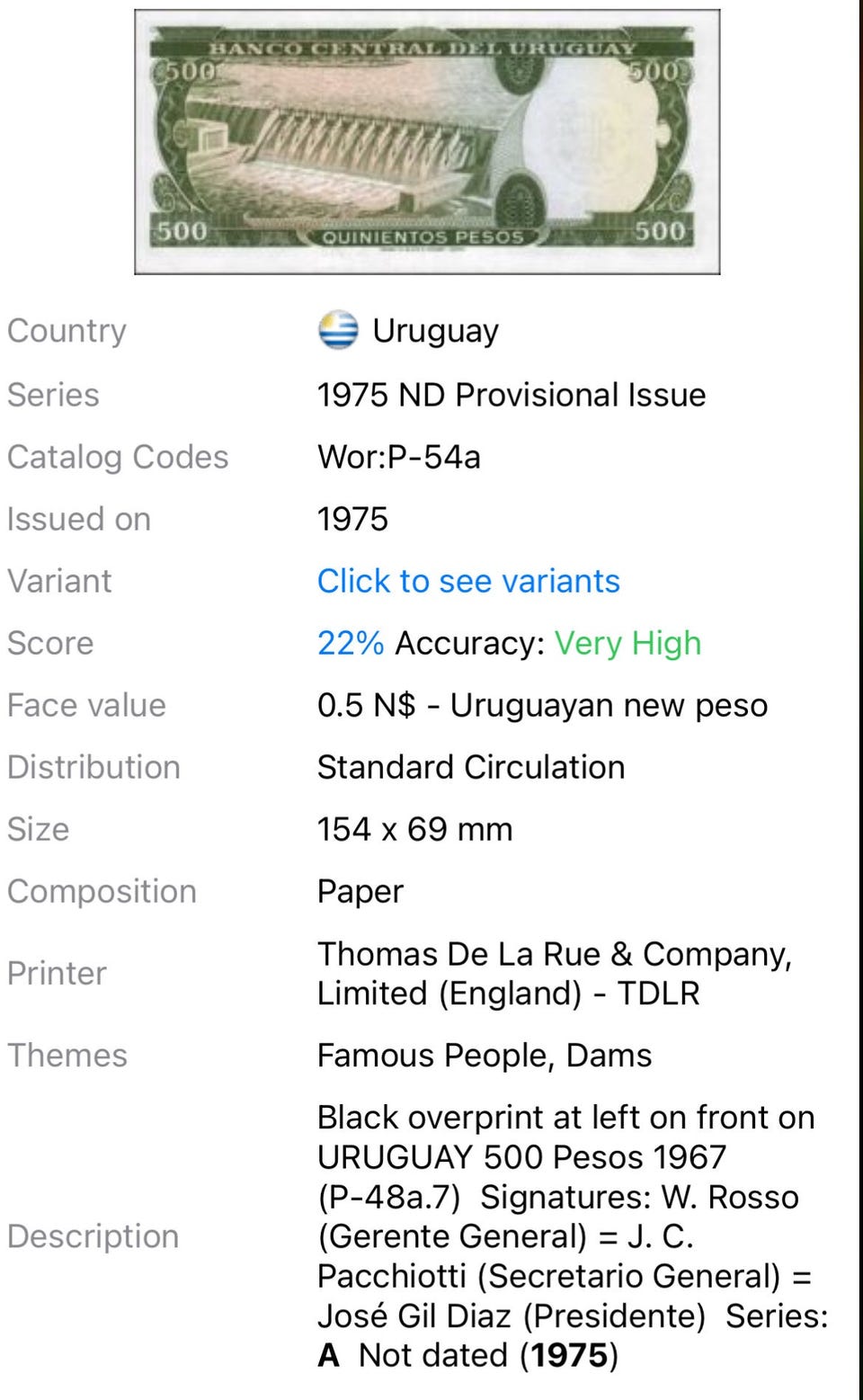Click the Themes field label
This screenshot has width=863, height=1400.
[67, 1055]
